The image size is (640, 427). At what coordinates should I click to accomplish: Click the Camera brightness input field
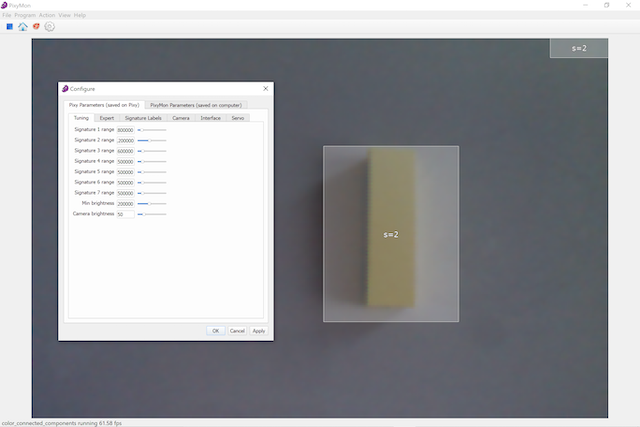pos(125,214)
